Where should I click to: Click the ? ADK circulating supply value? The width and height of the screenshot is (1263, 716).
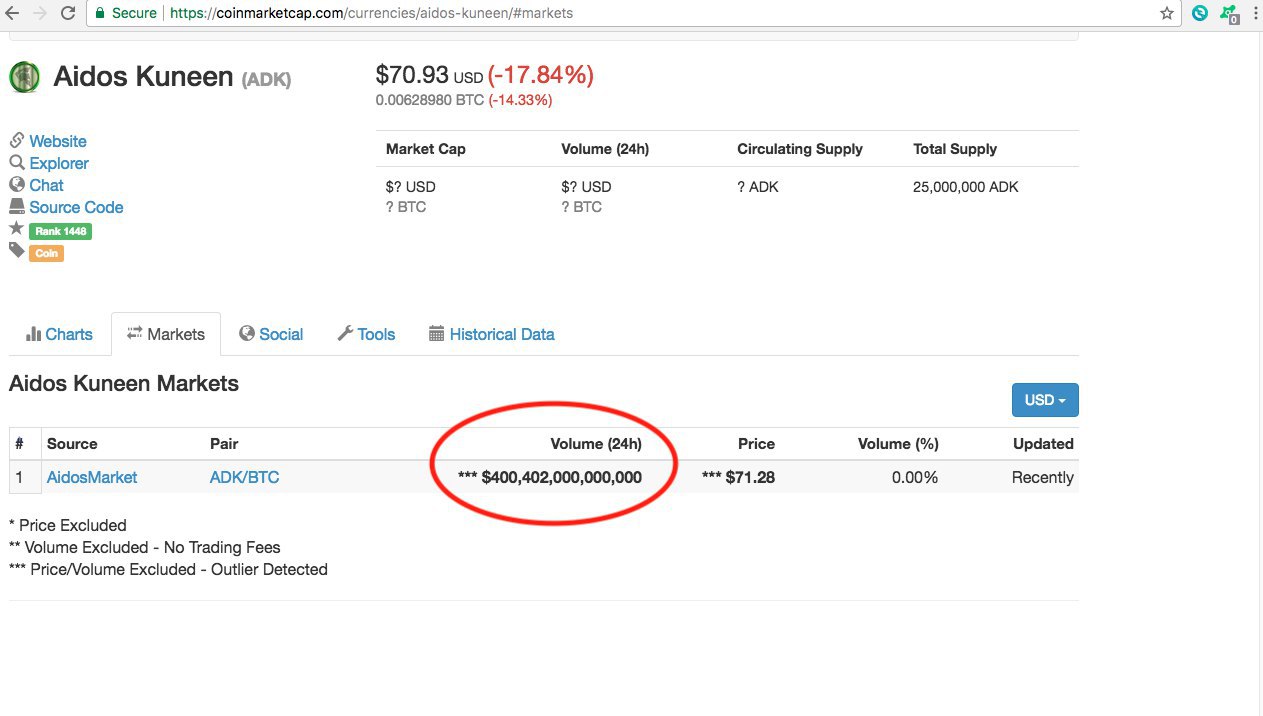758,186
